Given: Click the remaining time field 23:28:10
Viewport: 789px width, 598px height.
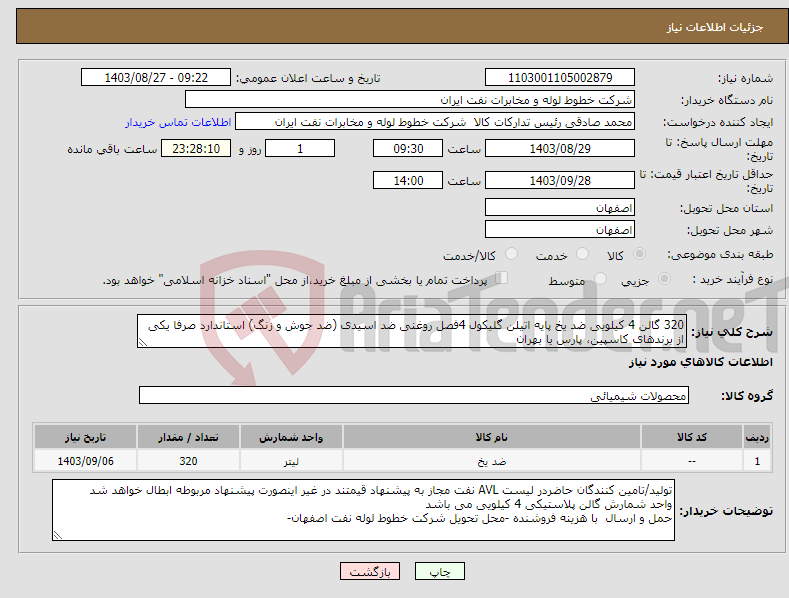Looking at the screenshot, I should coord(196,148).
